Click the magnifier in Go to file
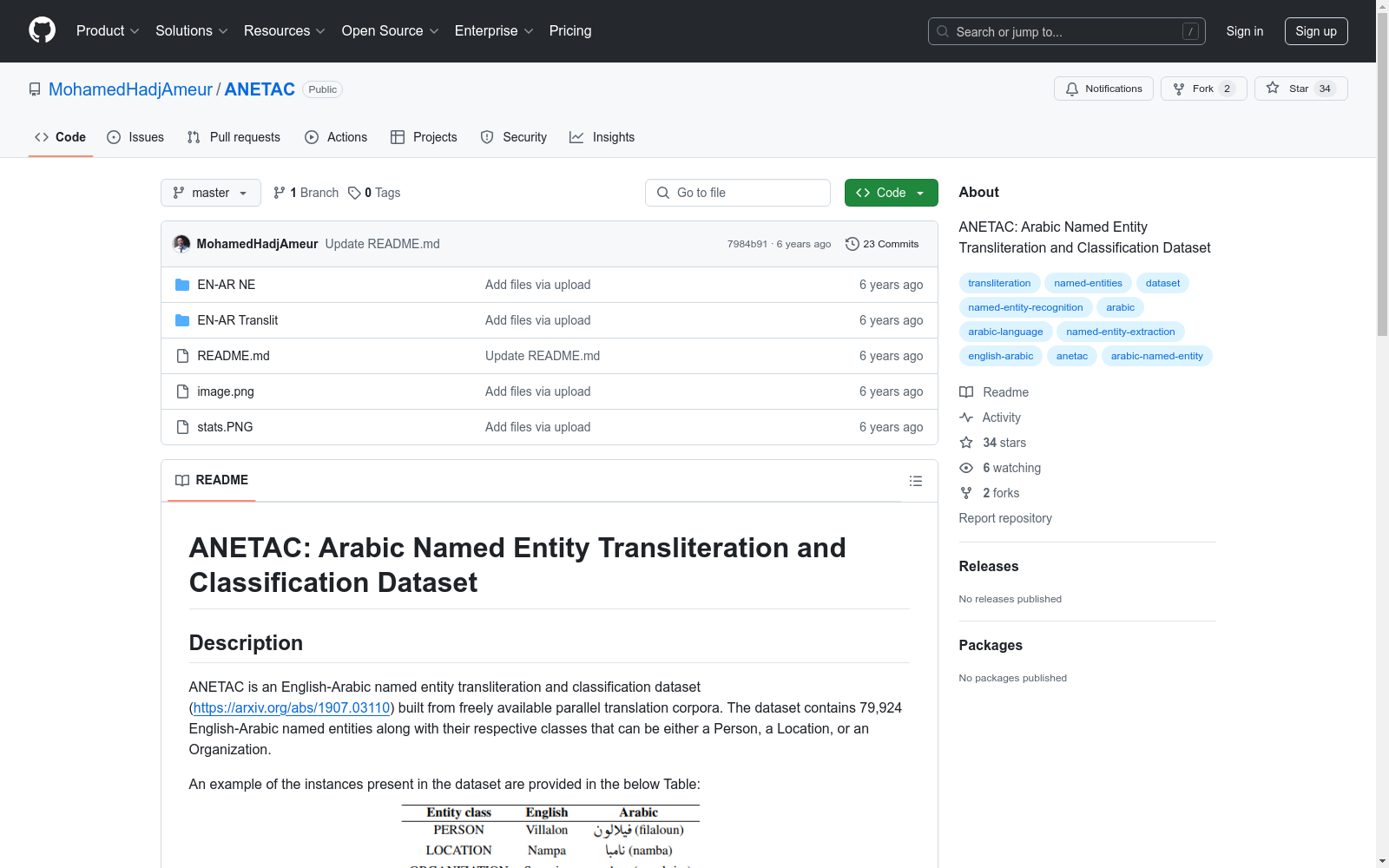 [663, 193]
